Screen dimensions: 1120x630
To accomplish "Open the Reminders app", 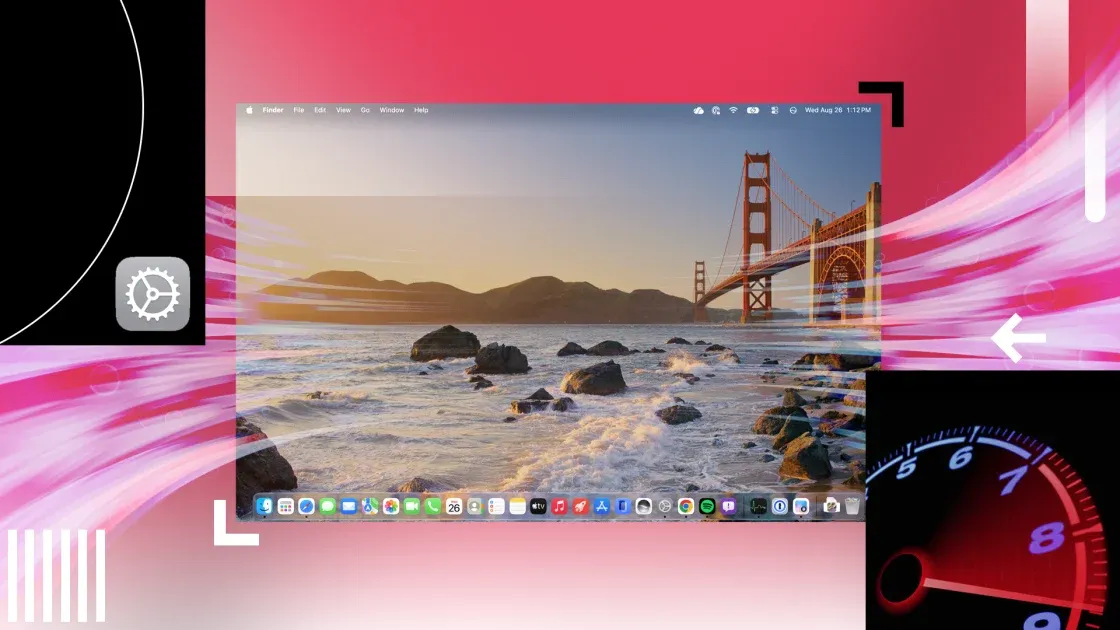I will tap(496, 506).
